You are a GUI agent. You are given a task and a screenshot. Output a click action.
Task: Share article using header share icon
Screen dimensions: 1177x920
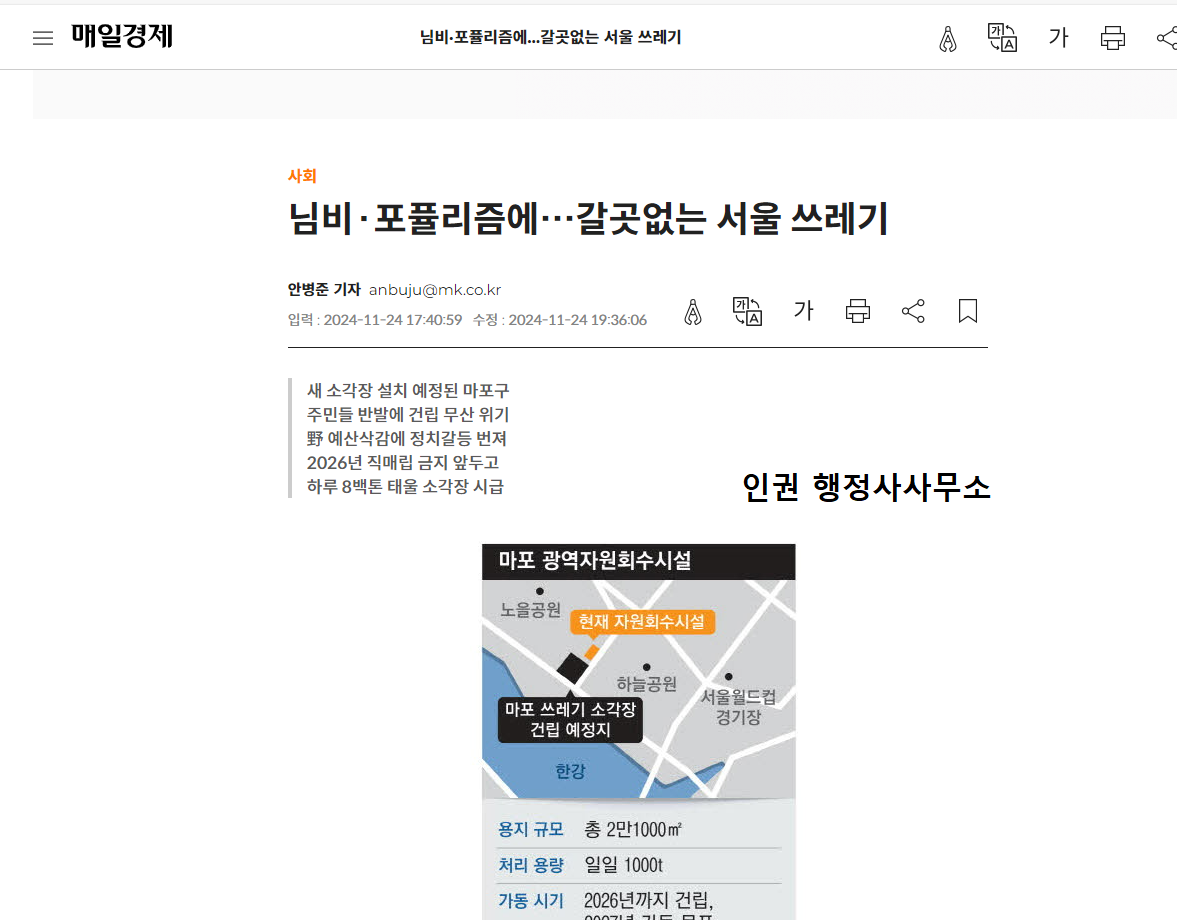click(1166, 38)
